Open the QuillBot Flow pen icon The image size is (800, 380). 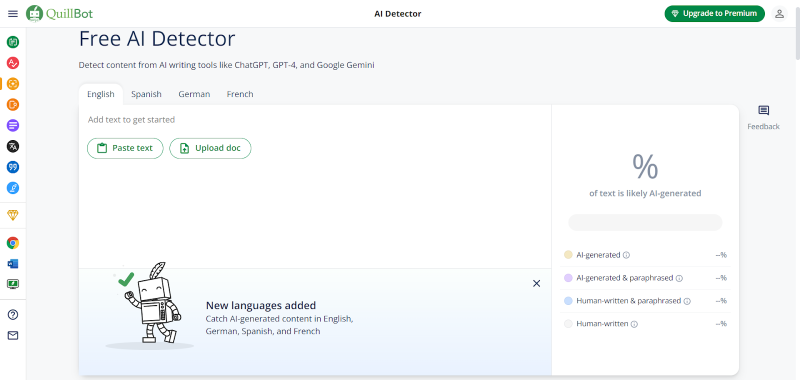pos(13,188)
